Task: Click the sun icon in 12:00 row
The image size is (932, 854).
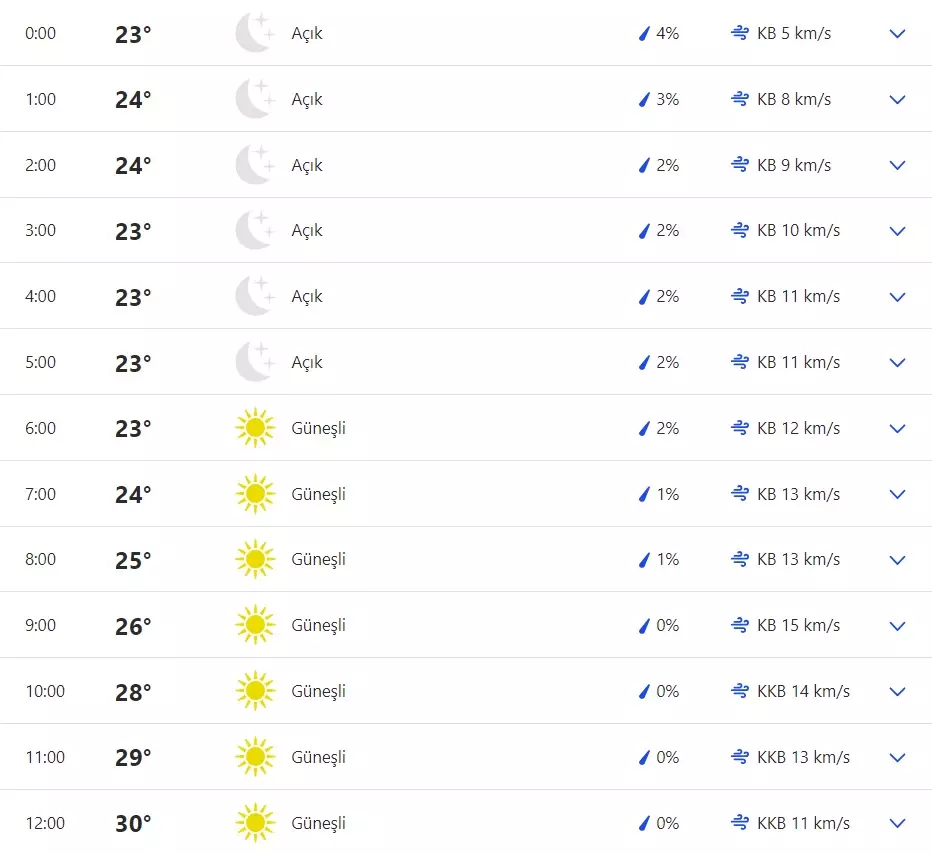Action: (x=254, y=823)
